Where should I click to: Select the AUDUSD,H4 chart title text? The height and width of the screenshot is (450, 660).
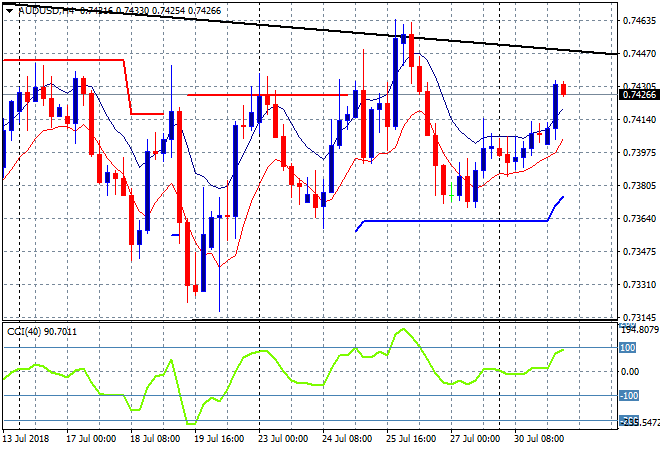(x=46, y=11)
